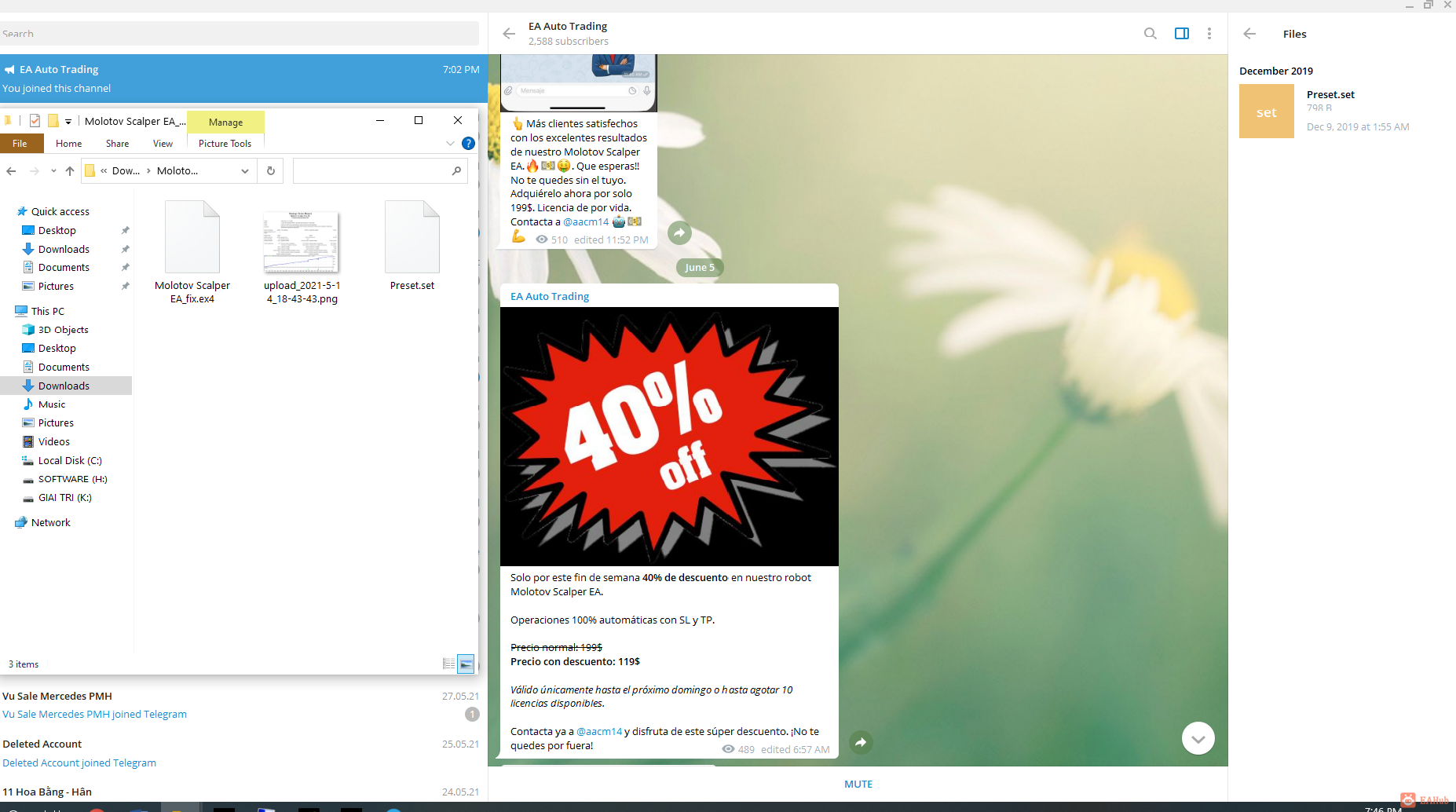Image resolution: width=1456 pixels, height=812 pixels.
Task: Go back from the Files panel
Action: click(1249, 34)
